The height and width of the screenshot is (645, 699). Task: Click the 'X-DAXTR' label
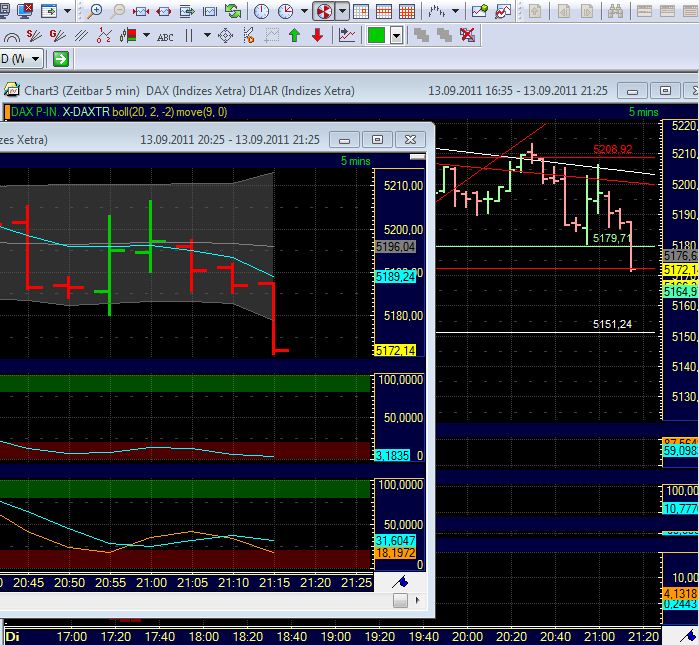point(86,111)
